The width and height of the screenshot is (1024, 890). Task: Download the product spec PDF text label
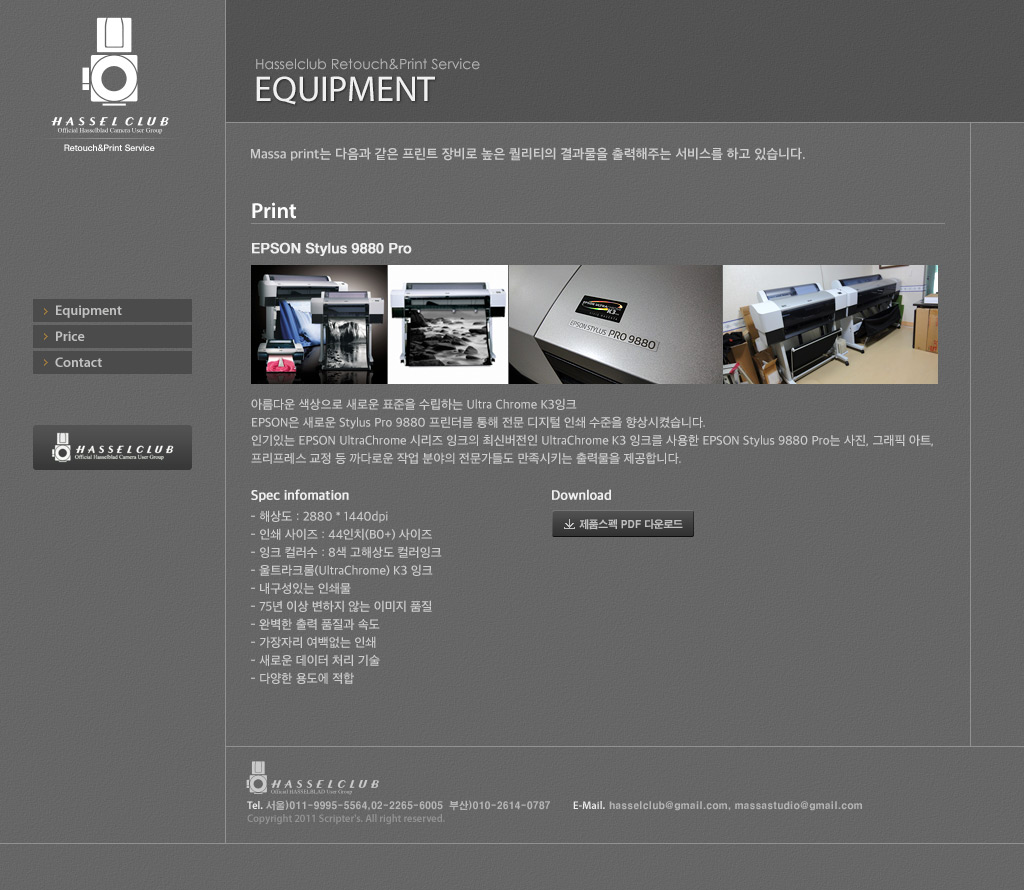[630, 524]
